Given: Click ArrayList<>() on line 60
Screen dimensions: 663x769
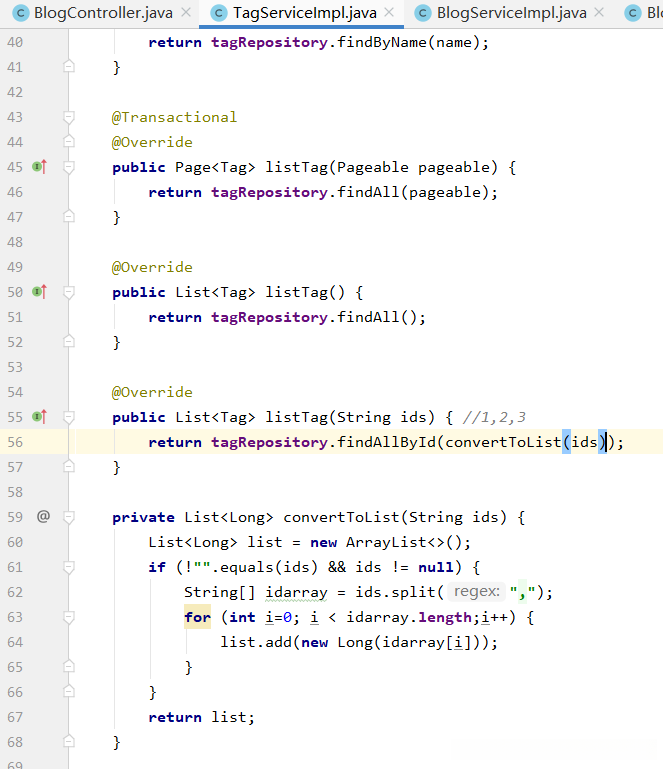Looking at the screenshot, I should point(404,542).
